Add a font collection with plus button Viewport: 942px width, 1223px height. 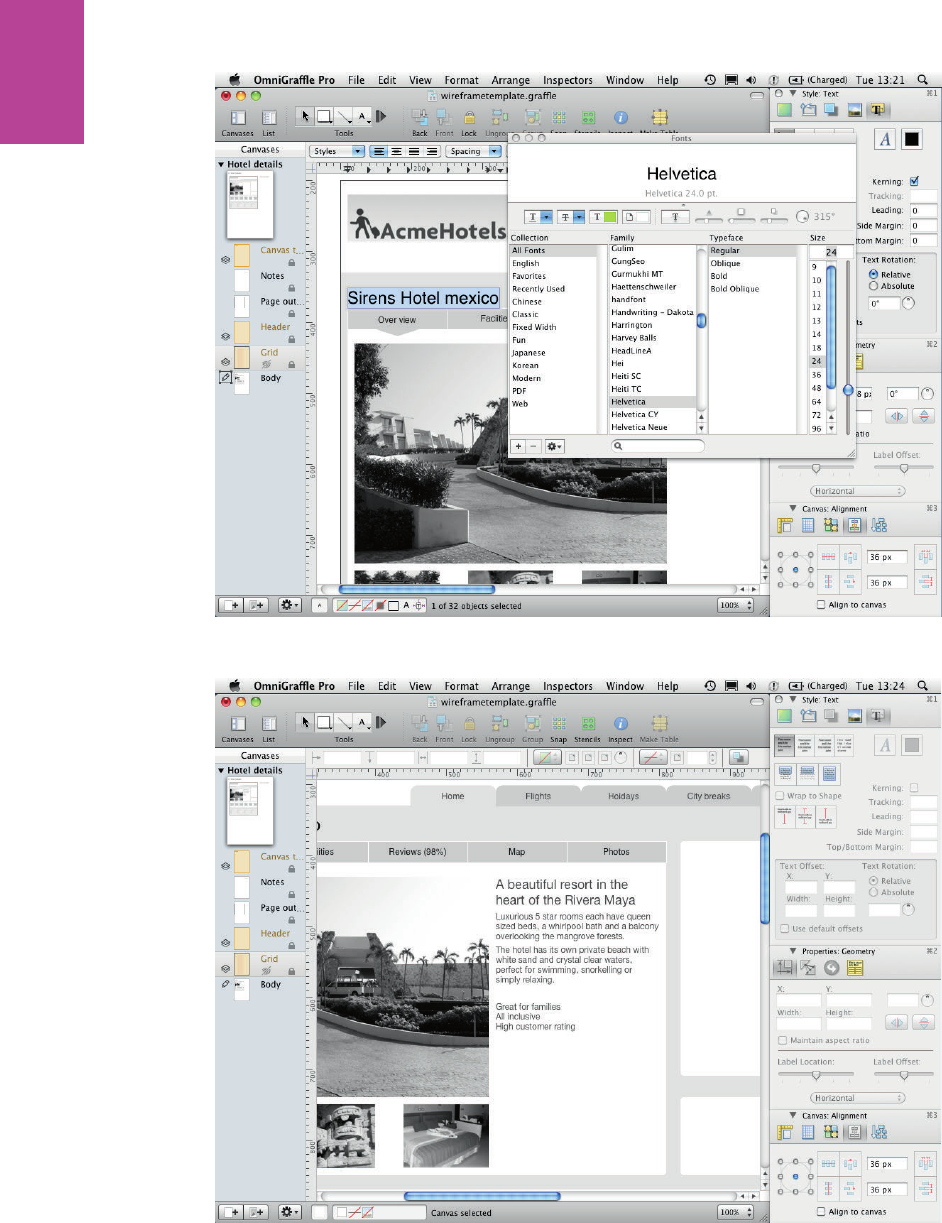pyautogui.click(x=519, y=446)
